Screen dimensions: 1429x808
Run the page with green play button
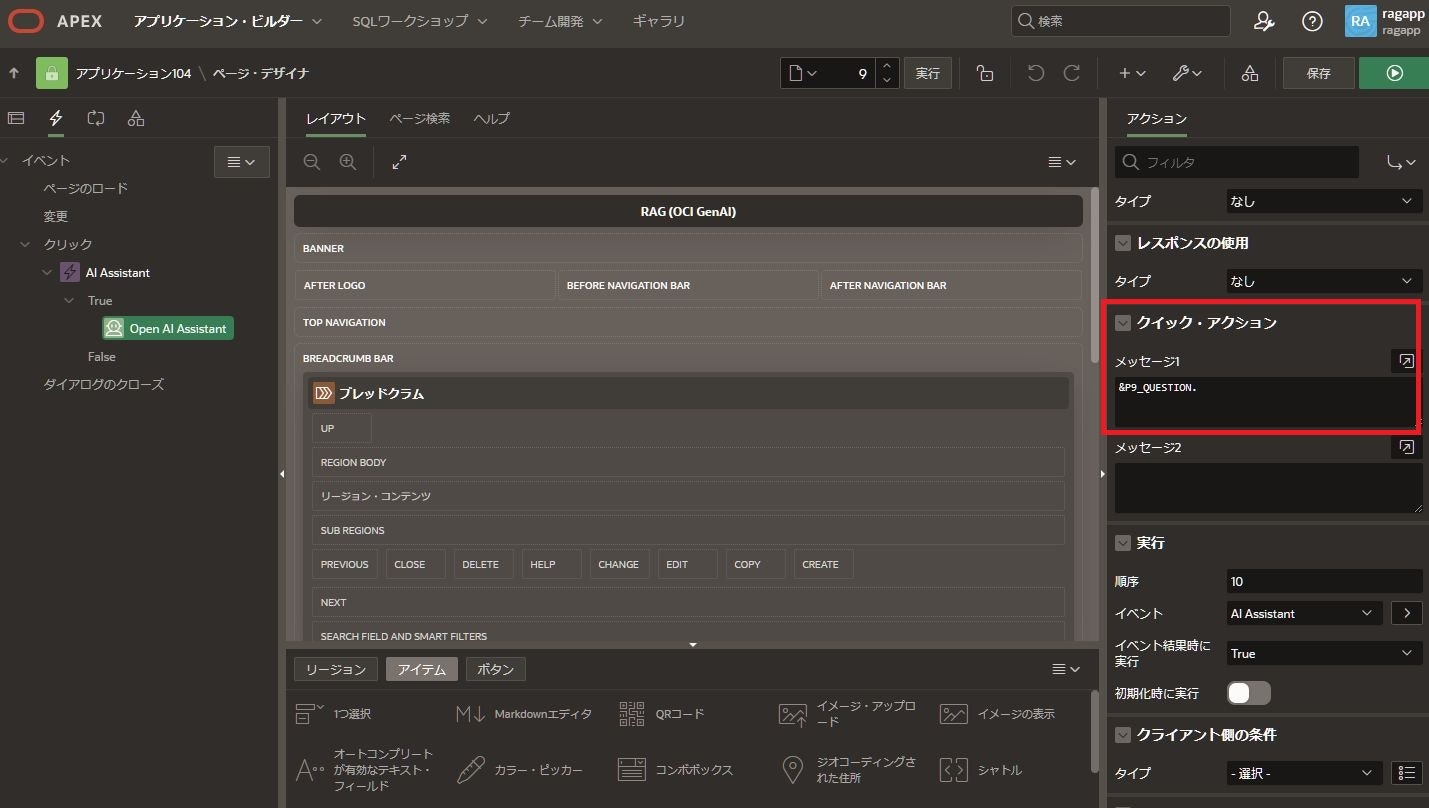1394,73
